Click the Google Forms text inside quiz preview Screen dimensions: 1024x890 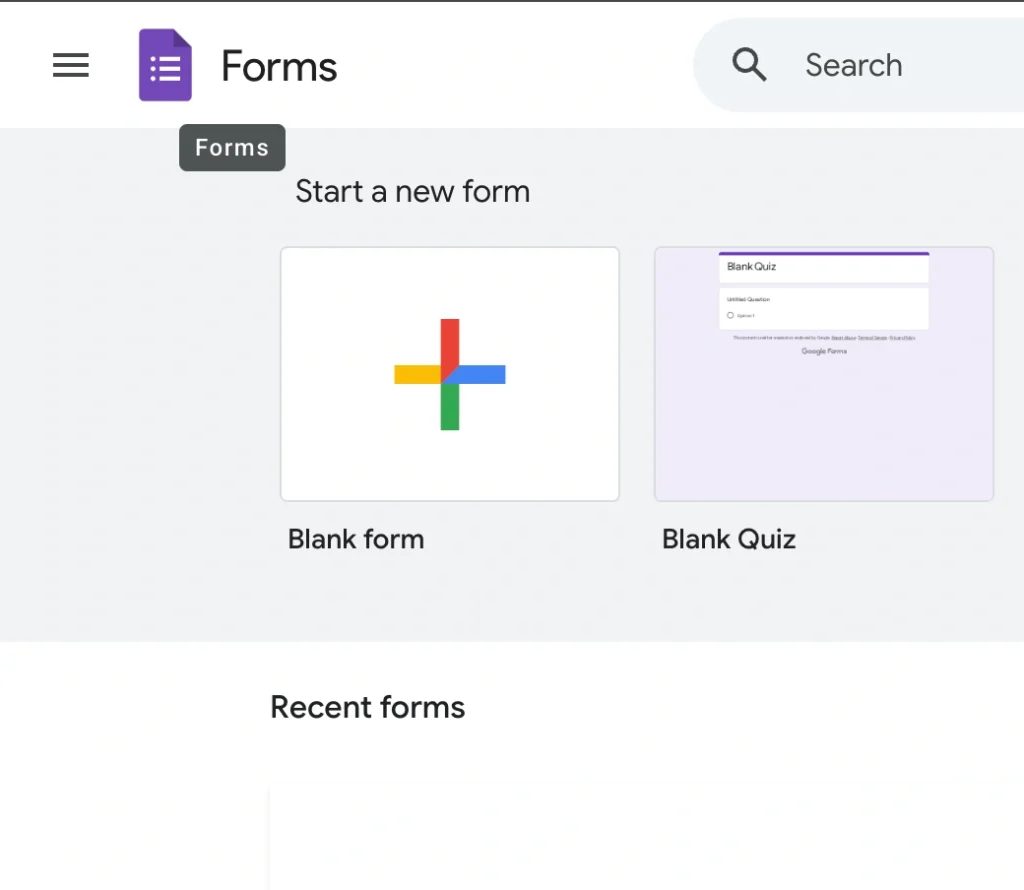pos(823,351)
